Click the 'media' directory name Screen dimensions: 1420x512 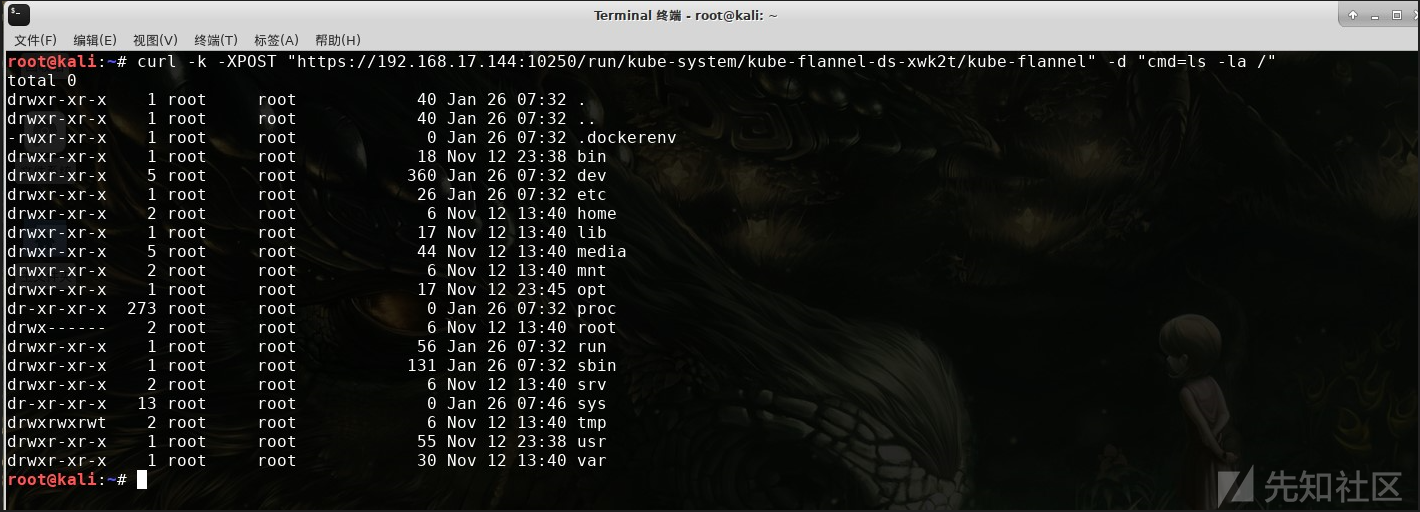coord(602,252)
